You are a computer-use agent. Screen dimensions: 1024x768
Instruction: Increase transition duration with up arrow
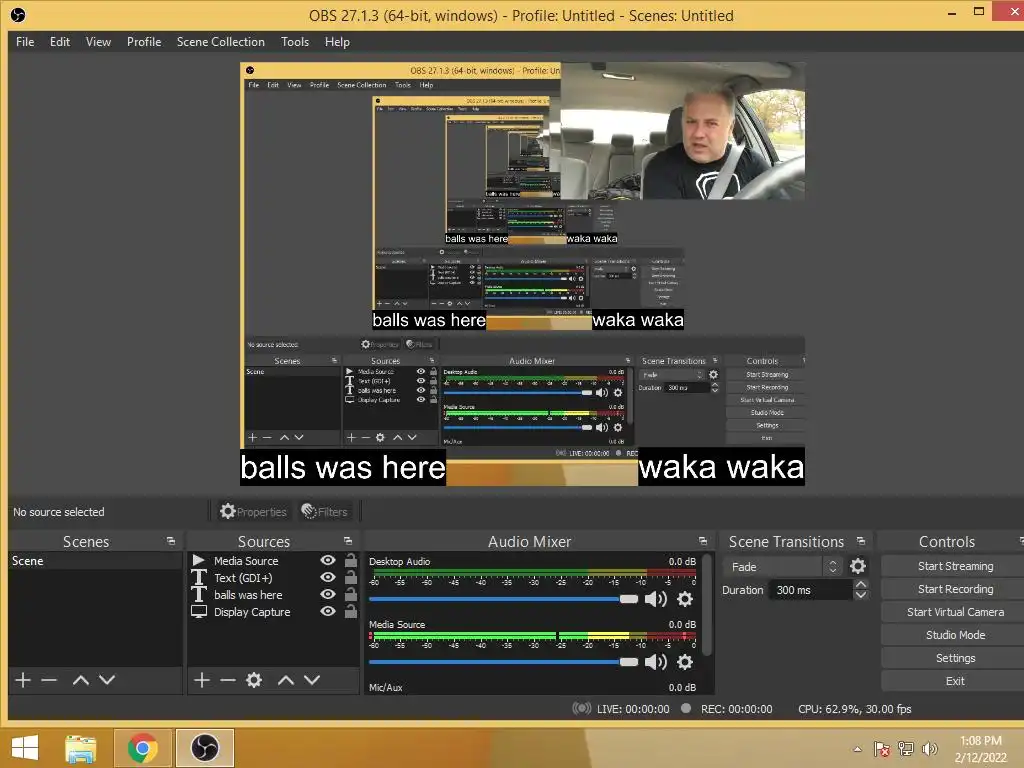click(861, 584)
